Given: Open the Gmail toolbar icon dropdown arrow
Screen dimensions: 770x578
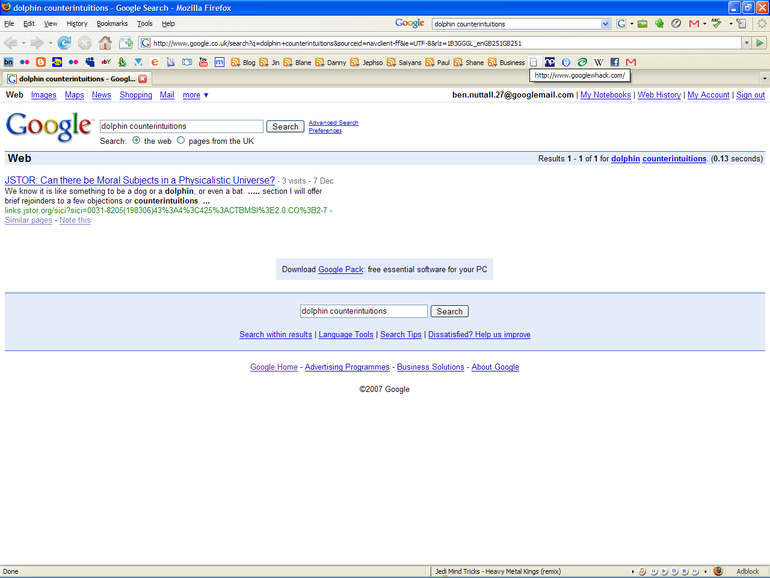Looking at the screenshot, I should (x=705, y=24).
